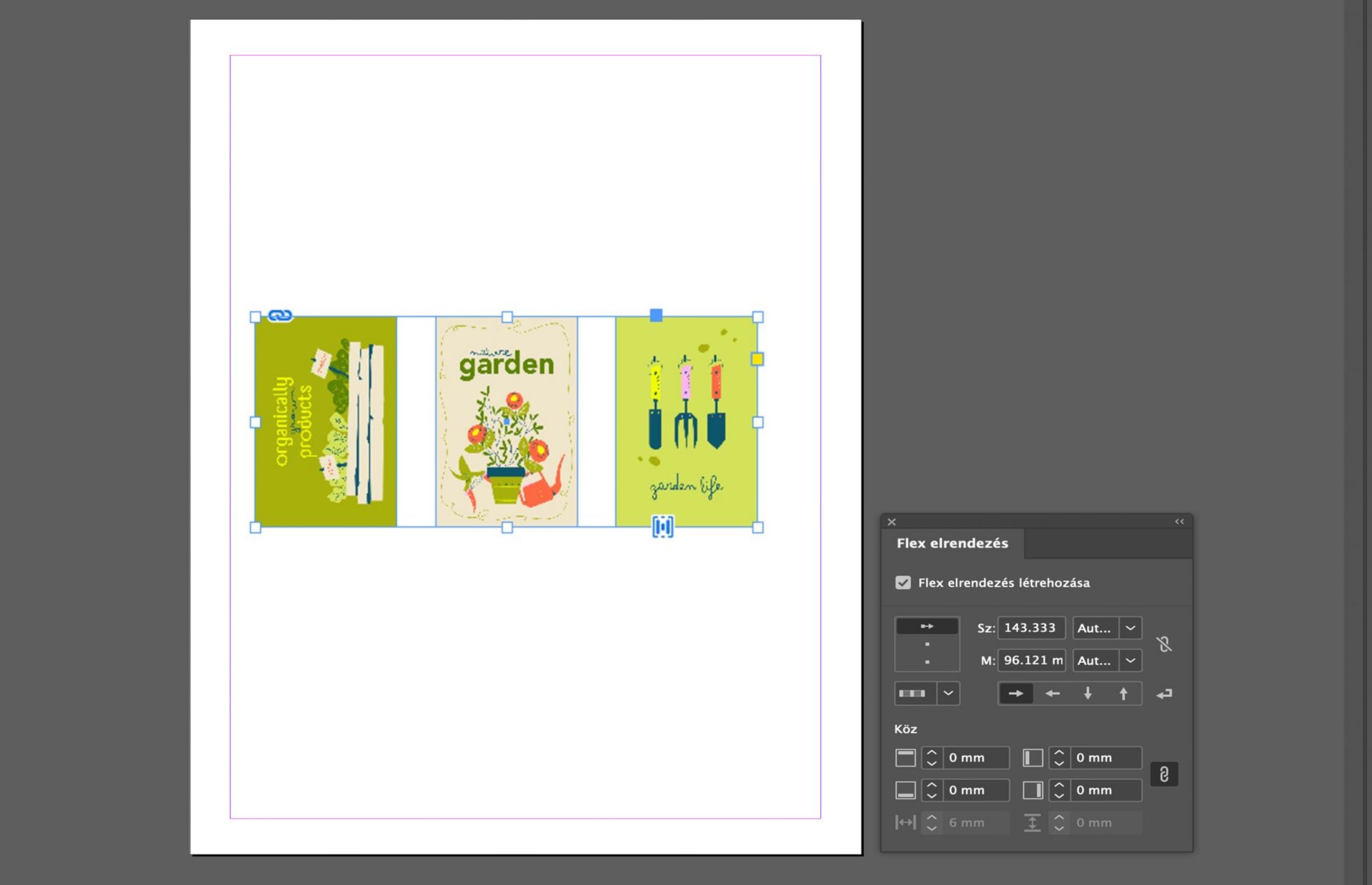The height and width of the screenshot is (885, 1372).
Task: Close the Flex elrendezés panel
Action: coord(892,522)
